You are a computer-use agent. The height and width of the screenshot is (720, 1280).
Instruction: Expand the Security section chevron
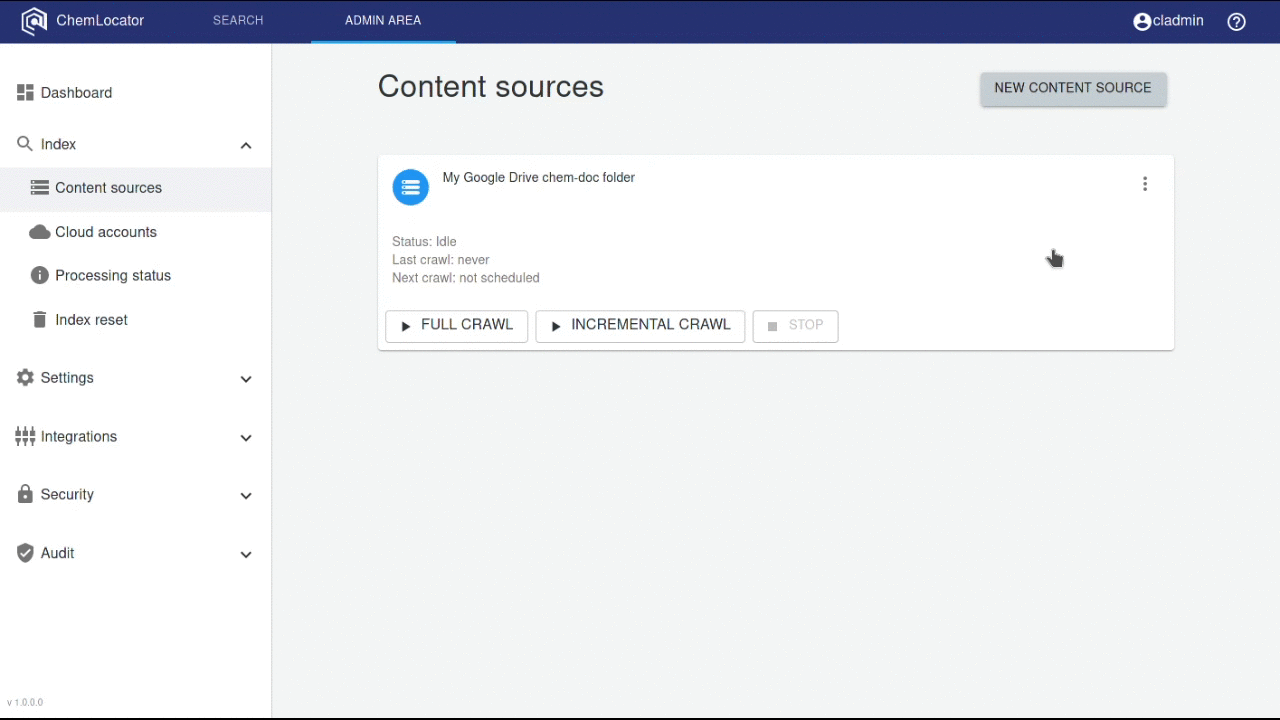[246, 496]
